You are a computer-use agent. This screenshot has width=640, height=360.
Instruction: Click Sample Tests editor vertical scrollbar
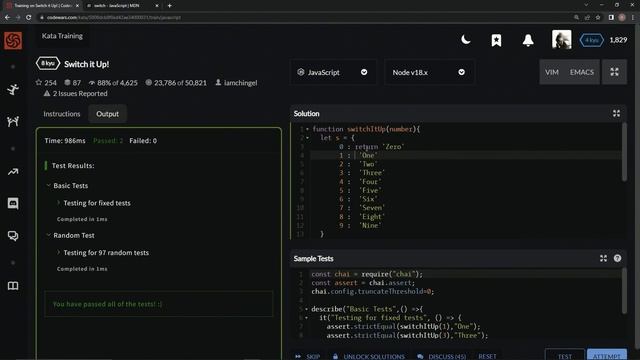(x=624, y=291)
